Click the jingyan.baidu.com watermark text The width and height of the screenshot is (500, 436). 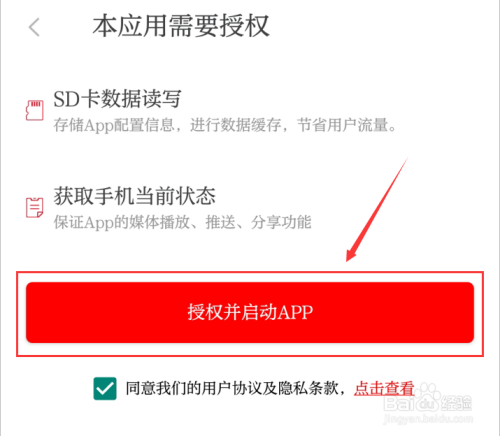click(x=428, y=419)
